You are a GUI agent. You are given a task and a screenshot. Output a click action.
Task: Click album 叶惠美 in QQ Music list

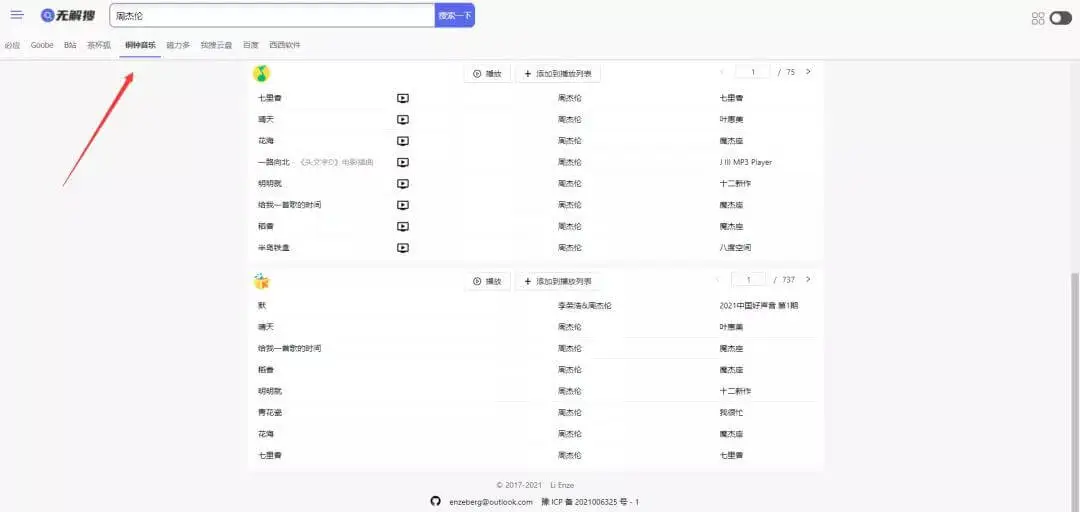point(731,119)
